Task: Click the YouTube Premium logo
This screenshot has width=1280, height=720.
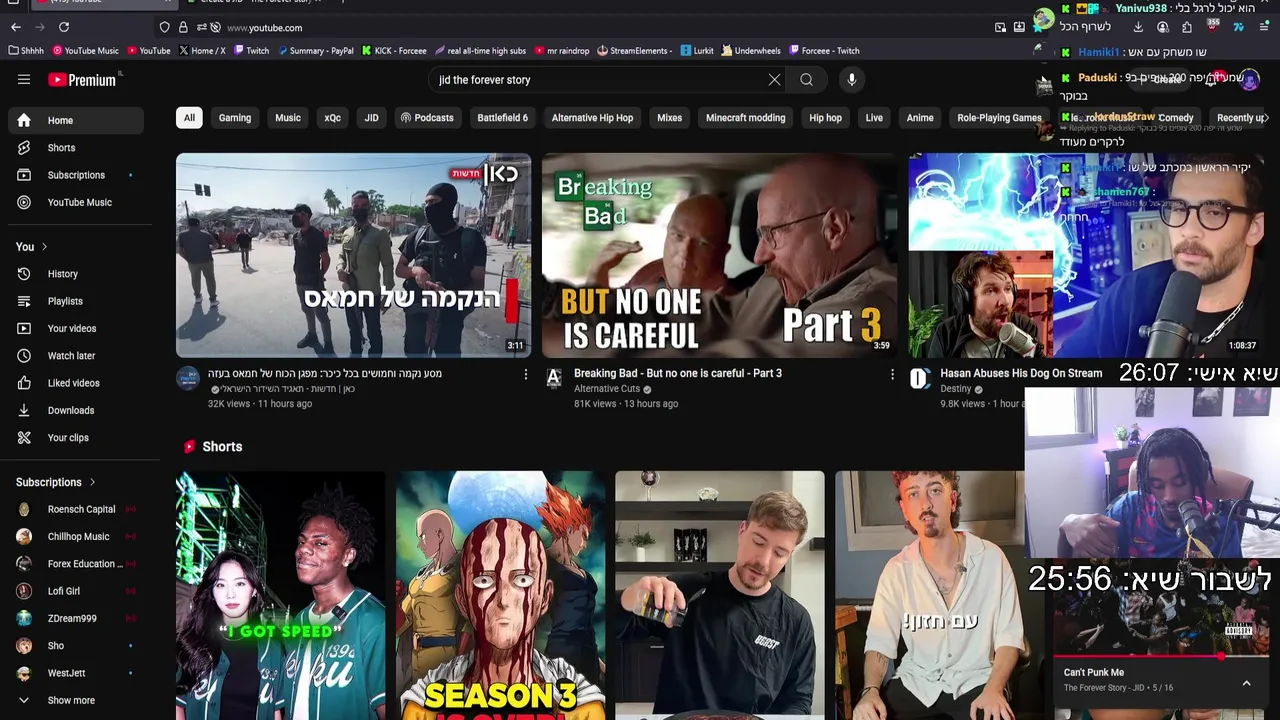Action: click(x=81, y=80)
